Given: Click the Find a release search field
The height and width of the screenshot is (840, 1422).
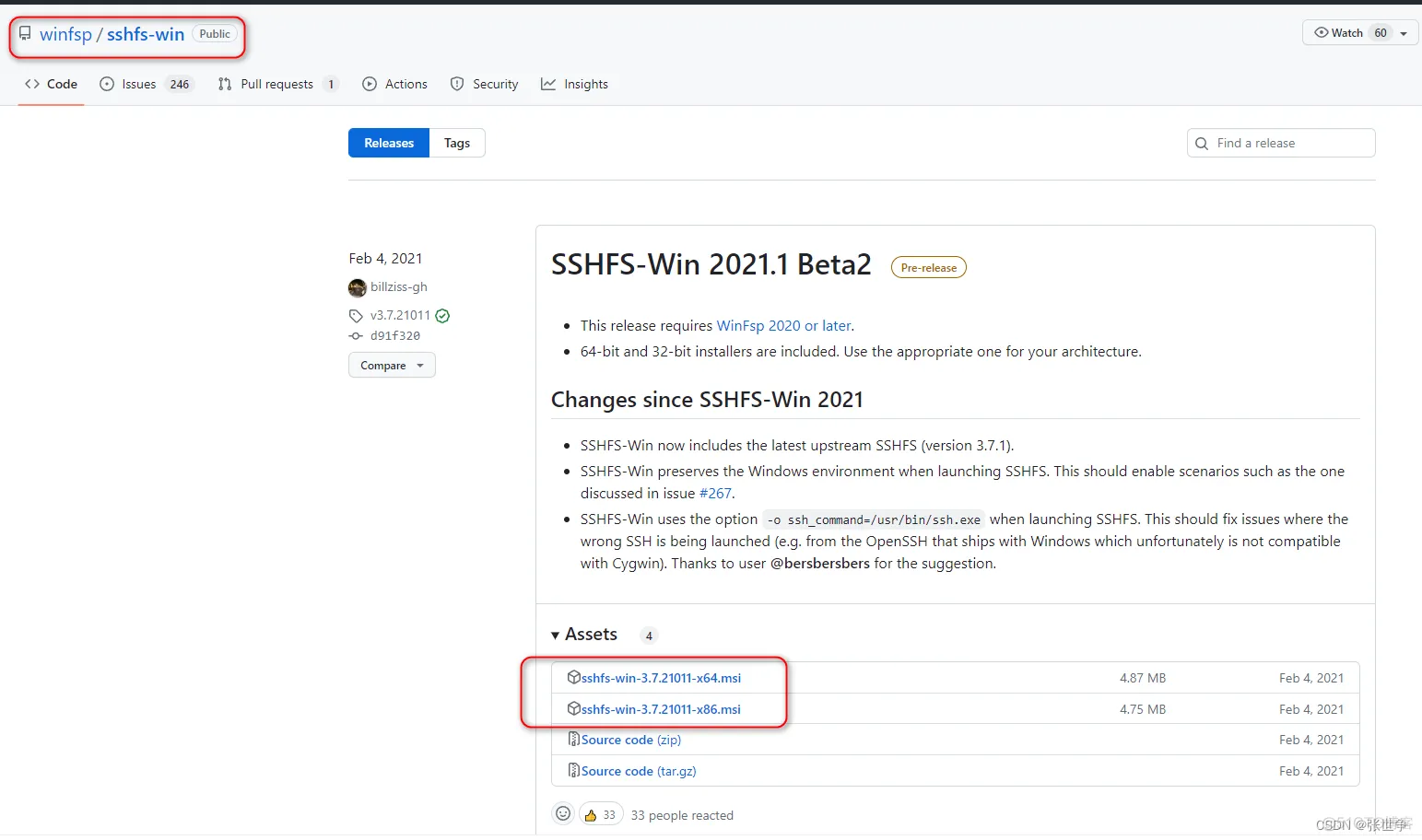Looking at the screenshot, I should click(1280, 143).
